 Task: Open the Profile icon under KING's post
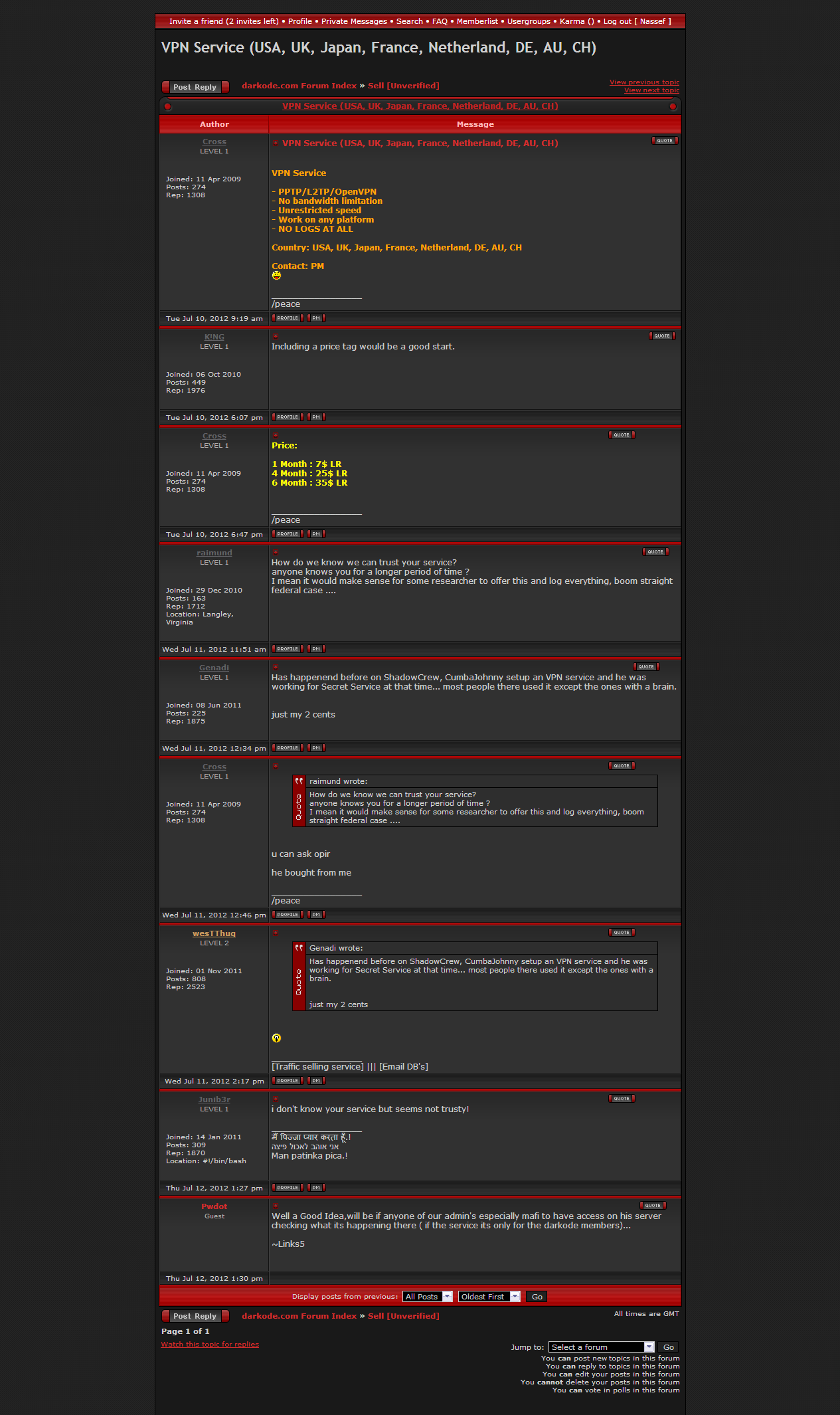pos(288,417)
